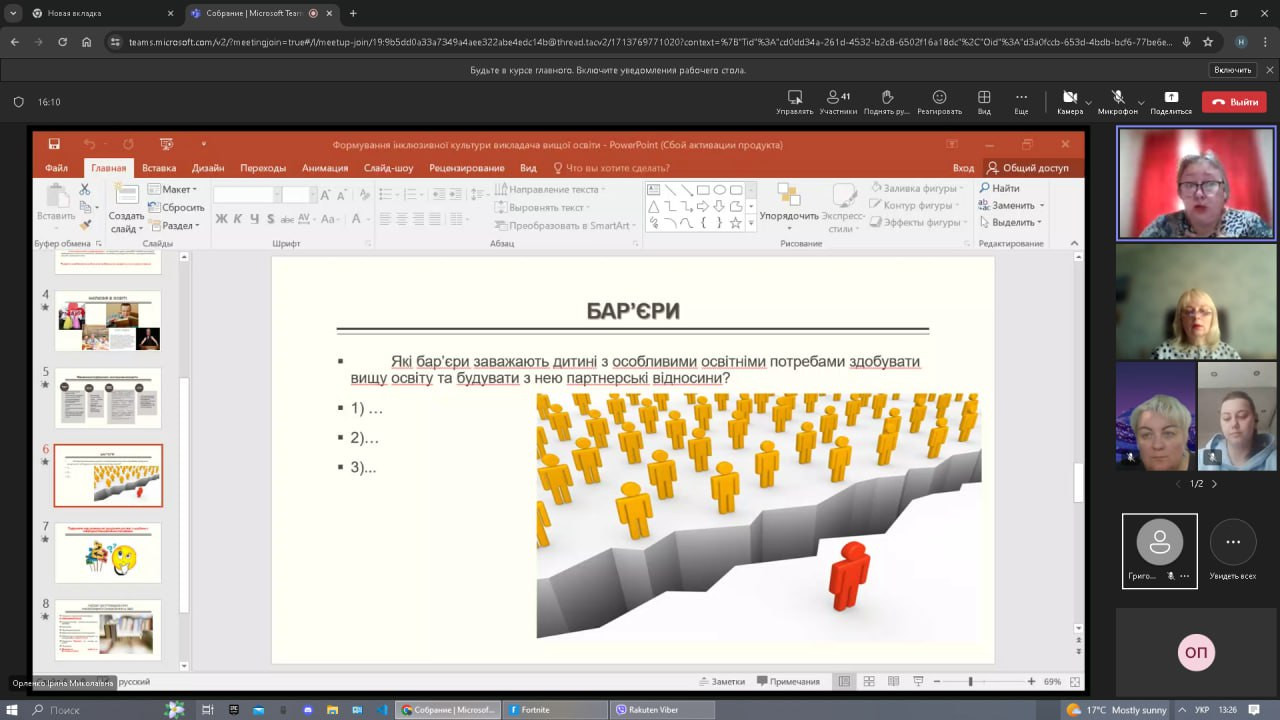Open the Участники participants panel

click(838, 98)
